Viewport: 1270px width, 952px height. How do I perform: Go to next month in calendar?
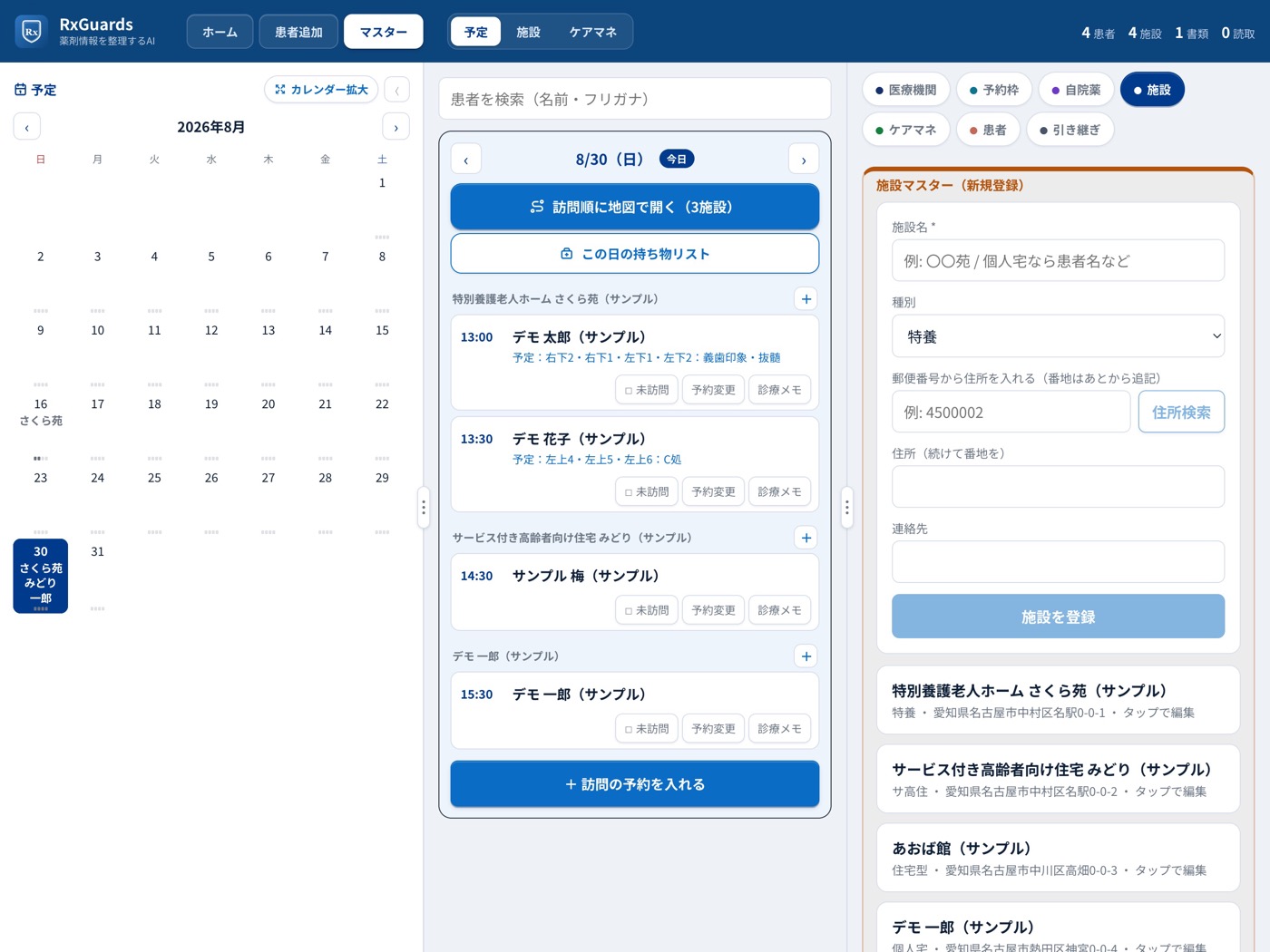[396, 127]
